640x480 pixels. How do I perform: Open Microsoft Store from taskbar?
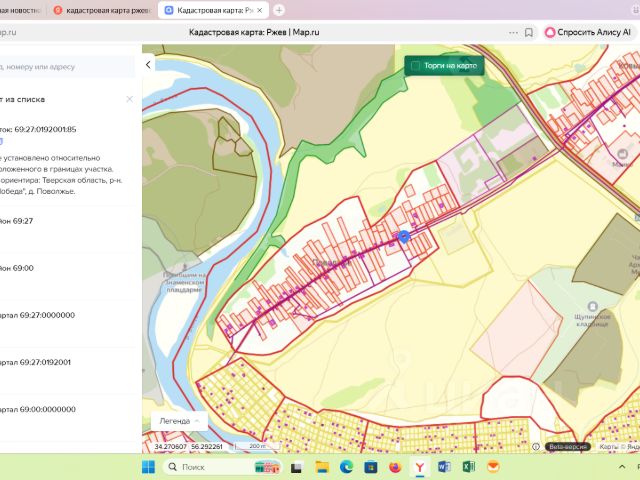(x=371, y=467)
